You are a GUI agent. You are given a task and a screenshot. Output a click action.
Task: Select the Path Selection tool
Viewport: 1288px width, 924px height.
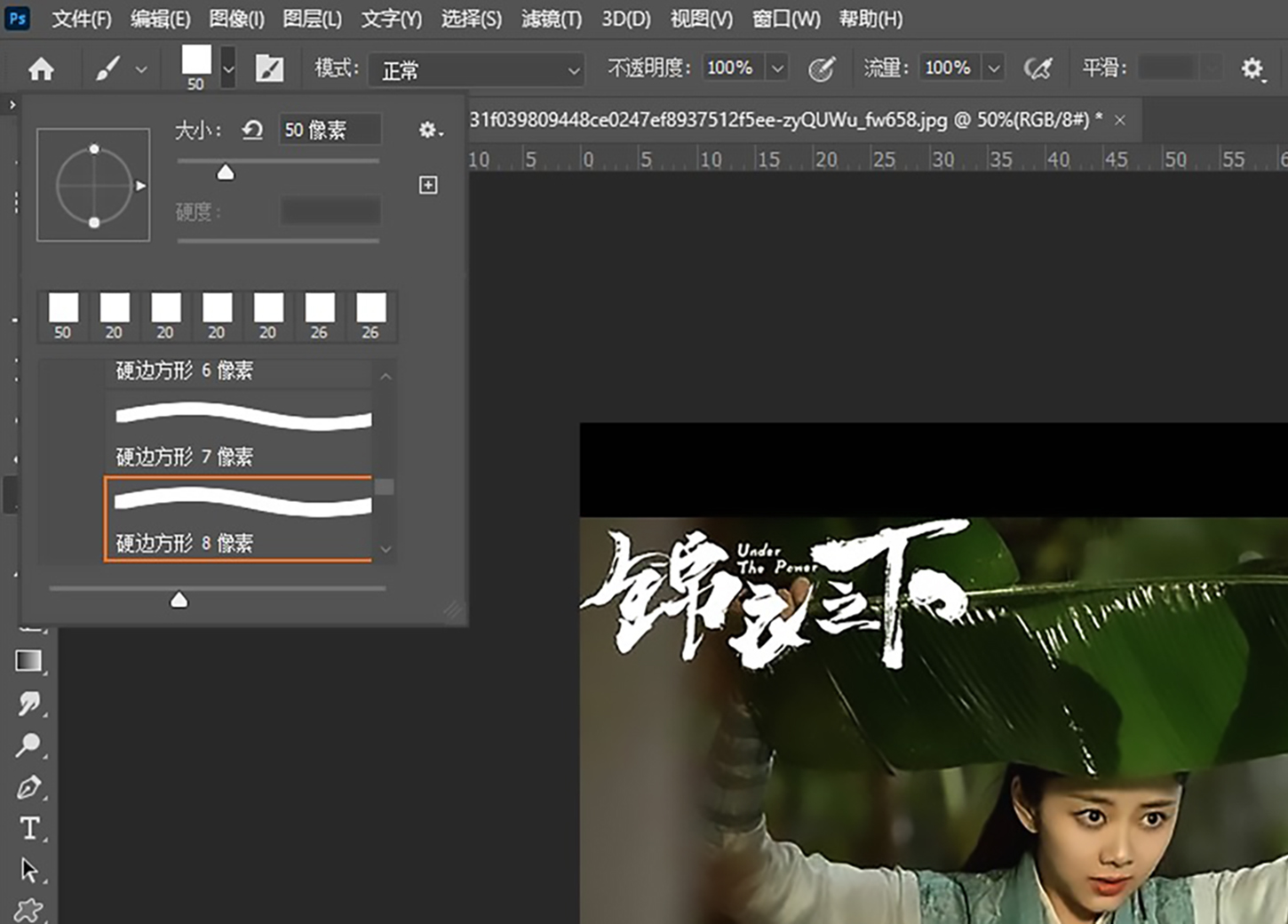click(x=30, y=871)
